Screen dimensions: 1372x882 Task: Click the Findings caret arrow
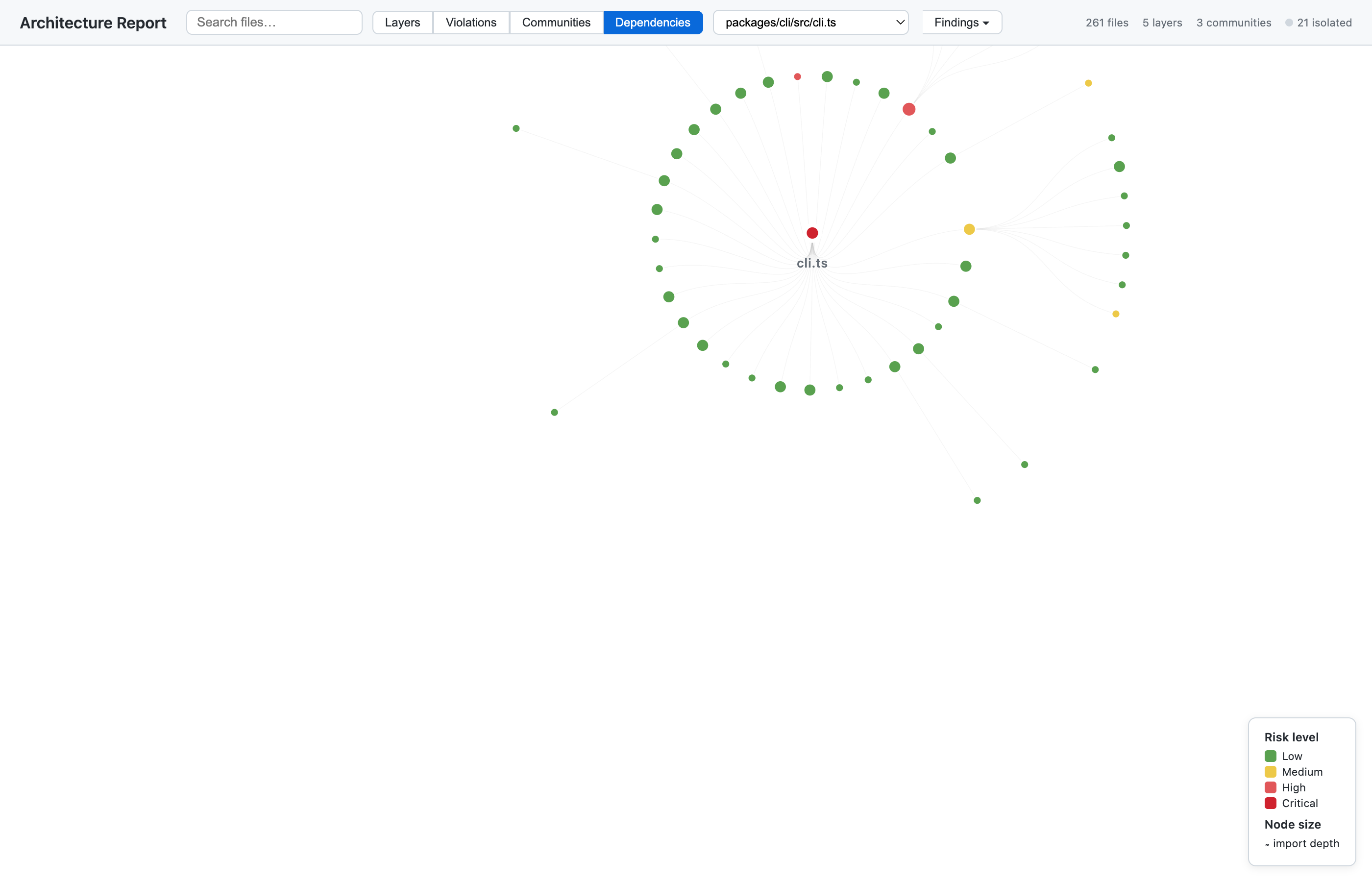(x=986, y=24)
